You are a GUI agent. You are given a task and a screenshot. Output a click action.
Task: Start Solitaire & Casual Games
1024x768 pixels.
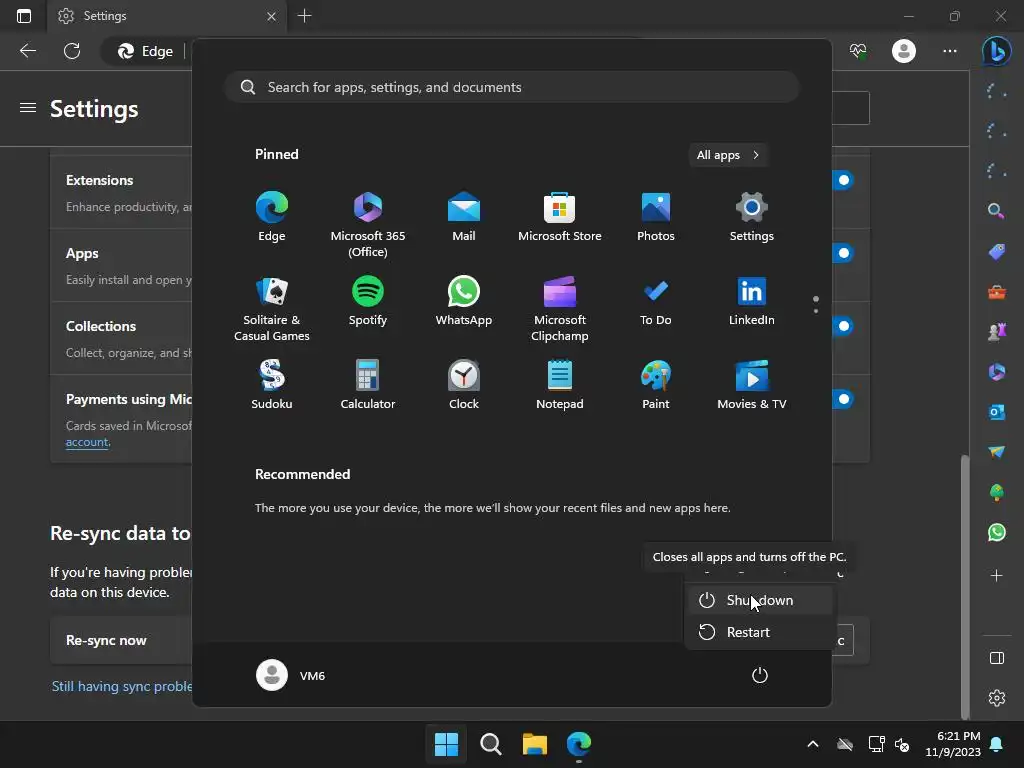pos(272,309)
